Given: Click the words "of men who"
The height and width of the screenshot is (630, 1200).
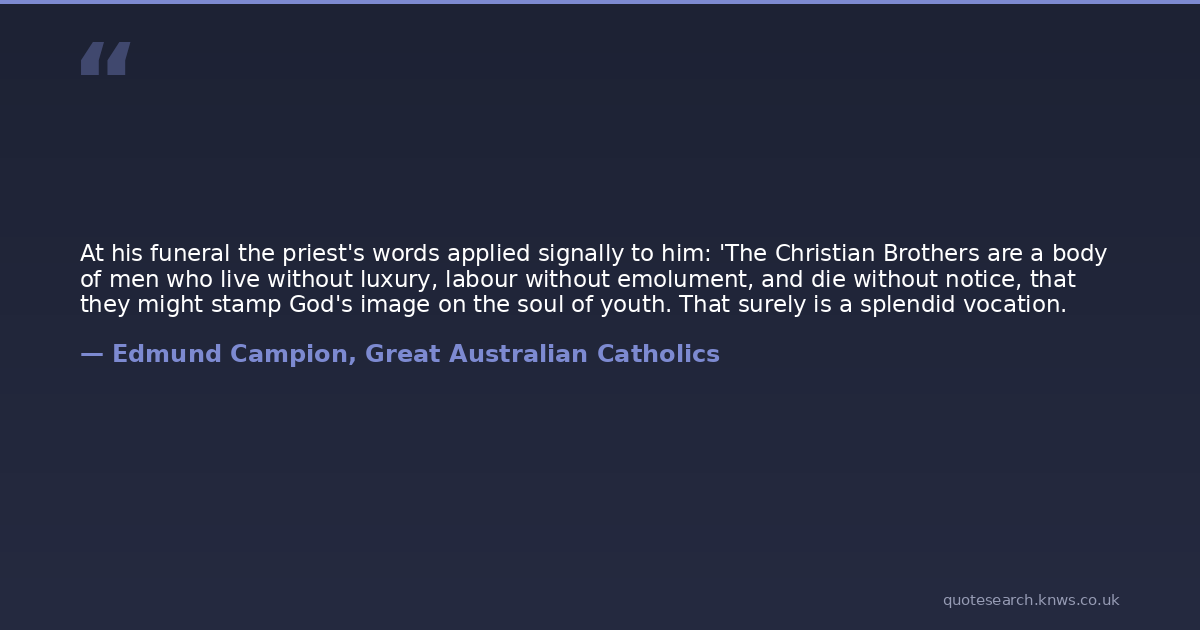Looking at the screenshot, I should (135, 280).
